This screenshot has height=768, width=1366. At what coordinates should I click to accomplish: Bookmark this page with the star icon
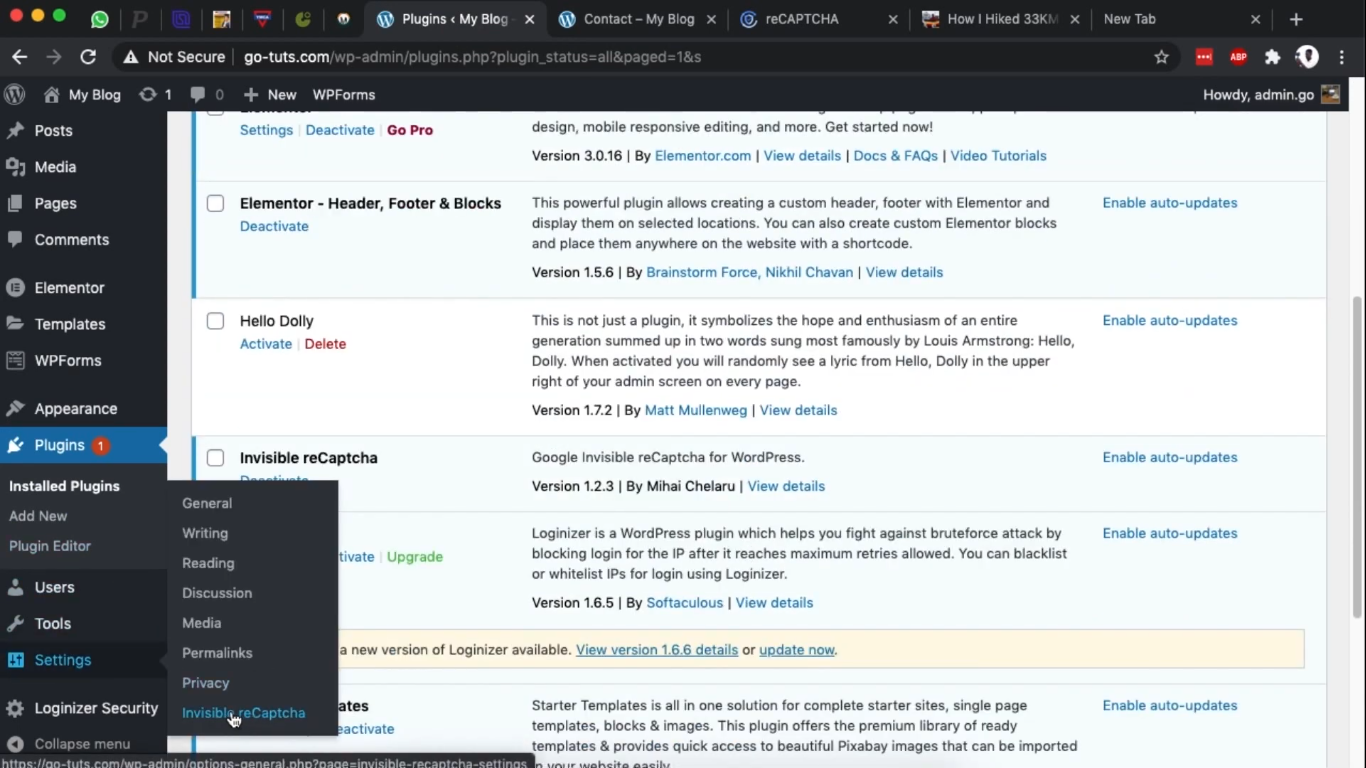pyautogui.click(x=1161, y=57)
